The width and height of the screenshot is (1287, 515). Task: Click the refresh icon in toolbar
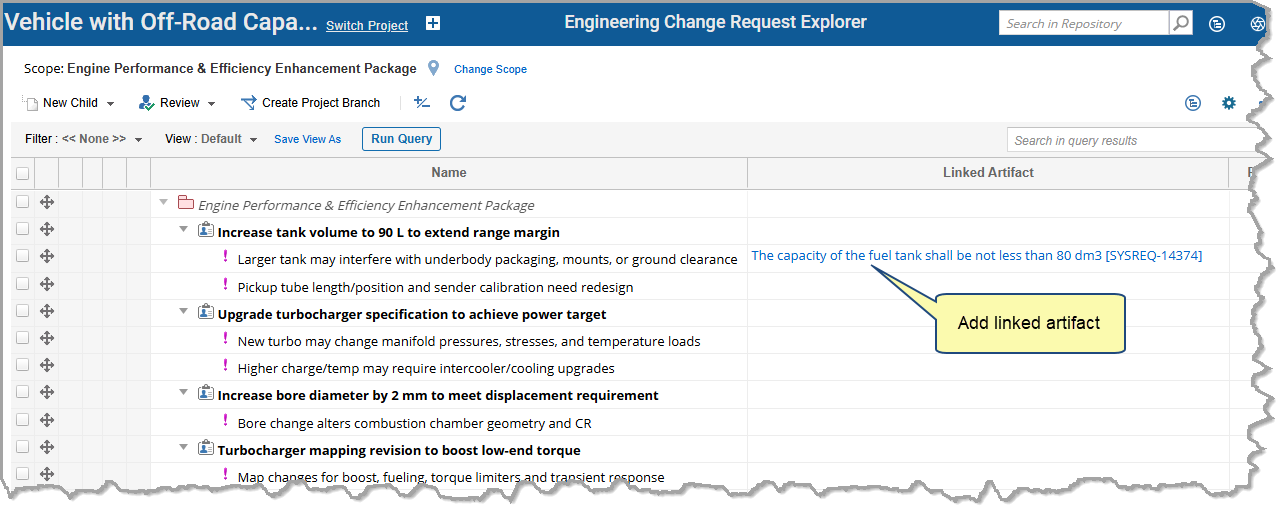coord(458,103)
